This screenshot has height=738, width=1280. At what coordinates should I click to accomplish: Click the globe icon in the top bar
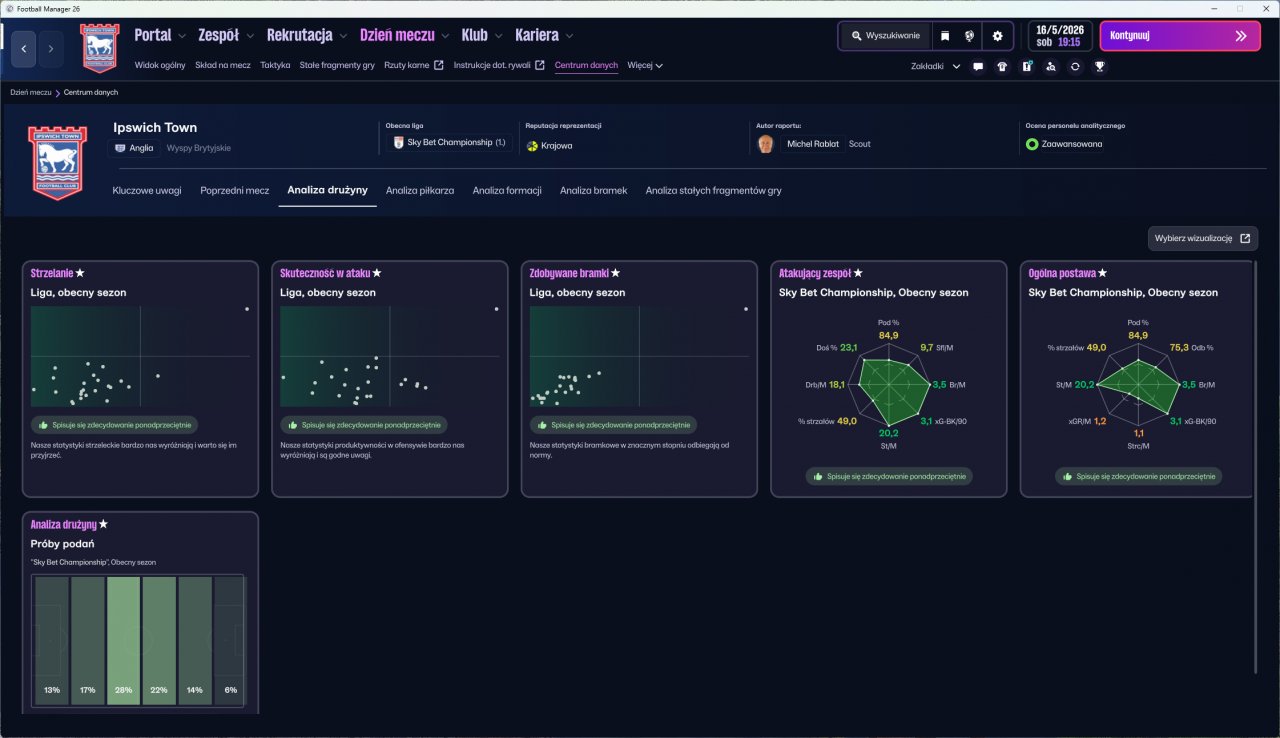coord(969,36)
